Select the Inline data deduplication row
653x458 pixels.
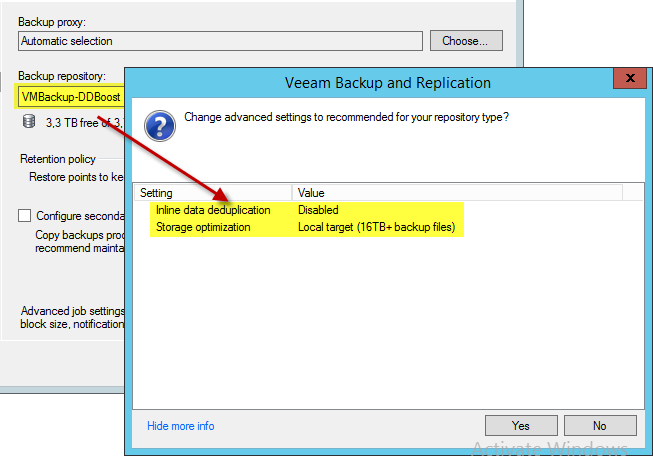click(x=213, y=210)
